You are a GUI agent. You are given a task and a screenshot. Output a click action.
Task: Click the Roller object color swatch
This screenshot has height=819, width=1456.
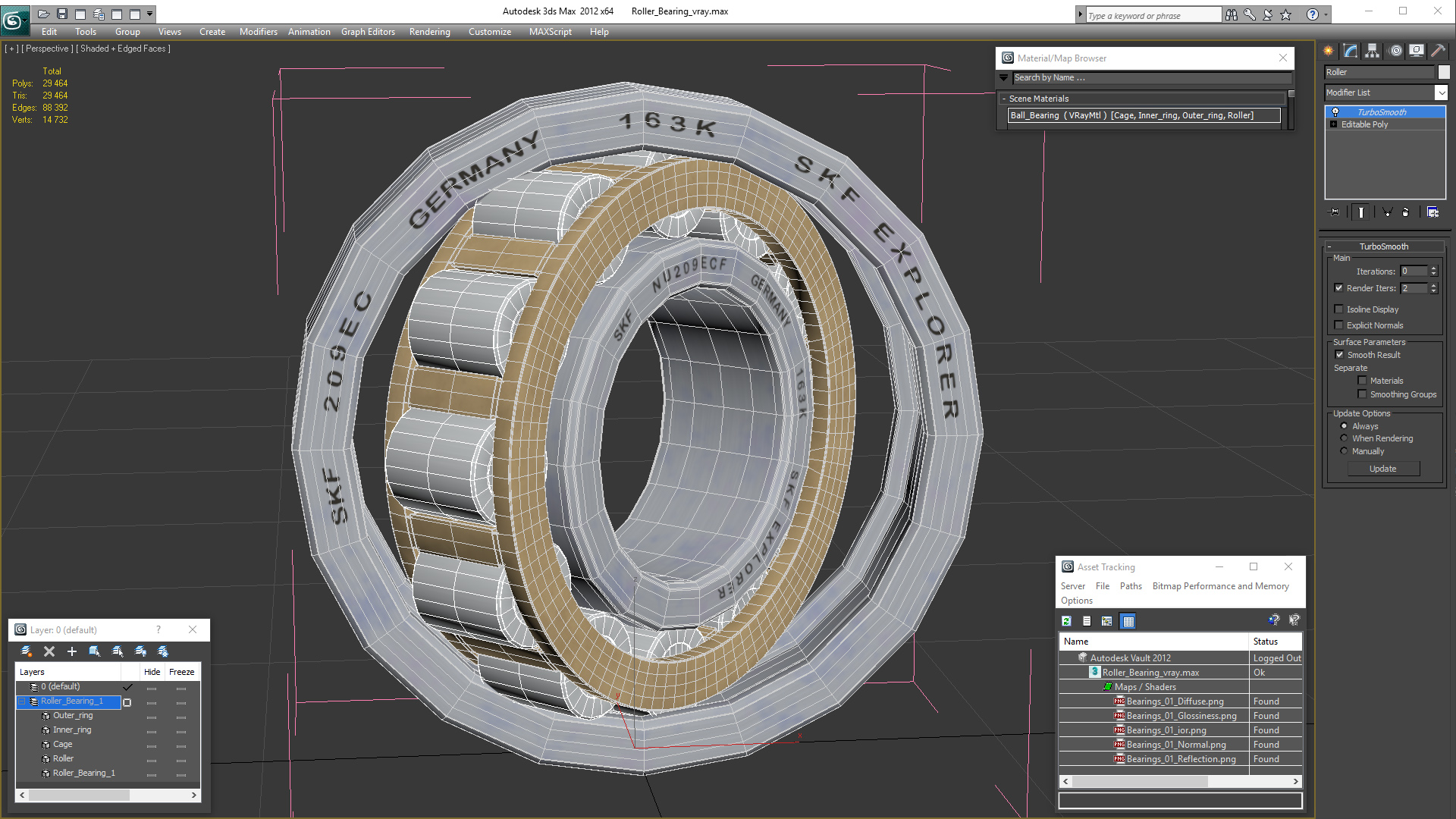tap(1444, 72)
